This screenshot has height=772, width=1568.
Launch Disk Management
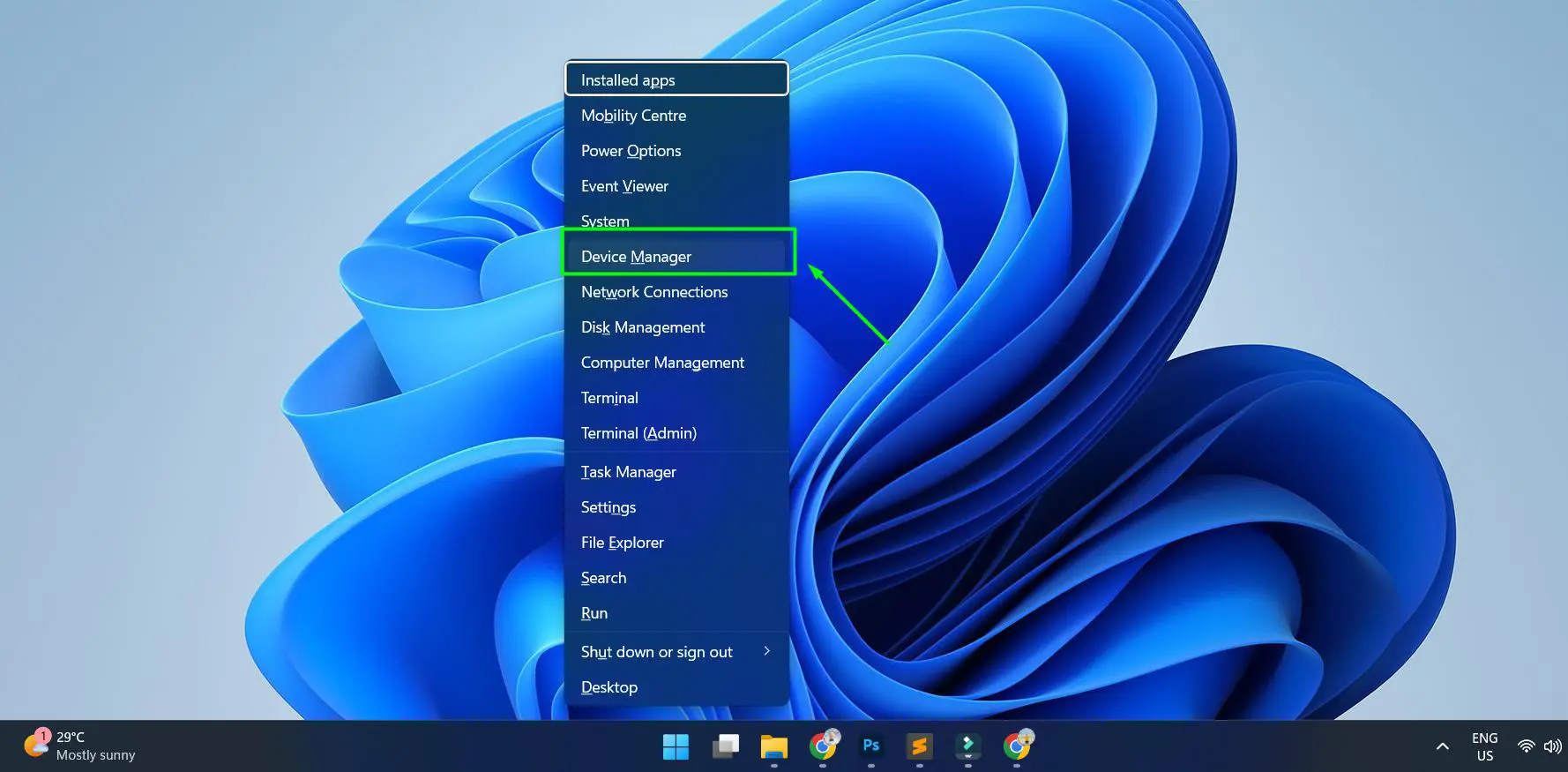[x=676, y=327]
